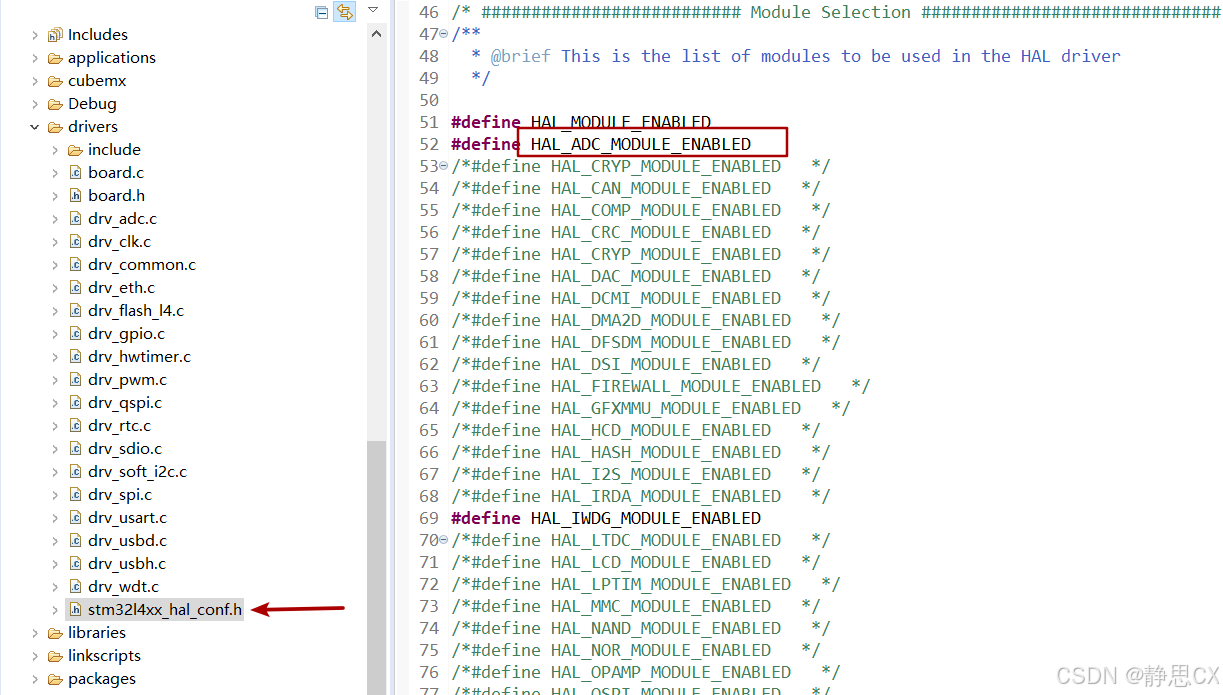Click HAL_GFXMMU_MODULE_ENABLED on line 64
Image resolution: width=1223 pixels, height=695 pixels.
pyautogui.click(x=675, y=408)
